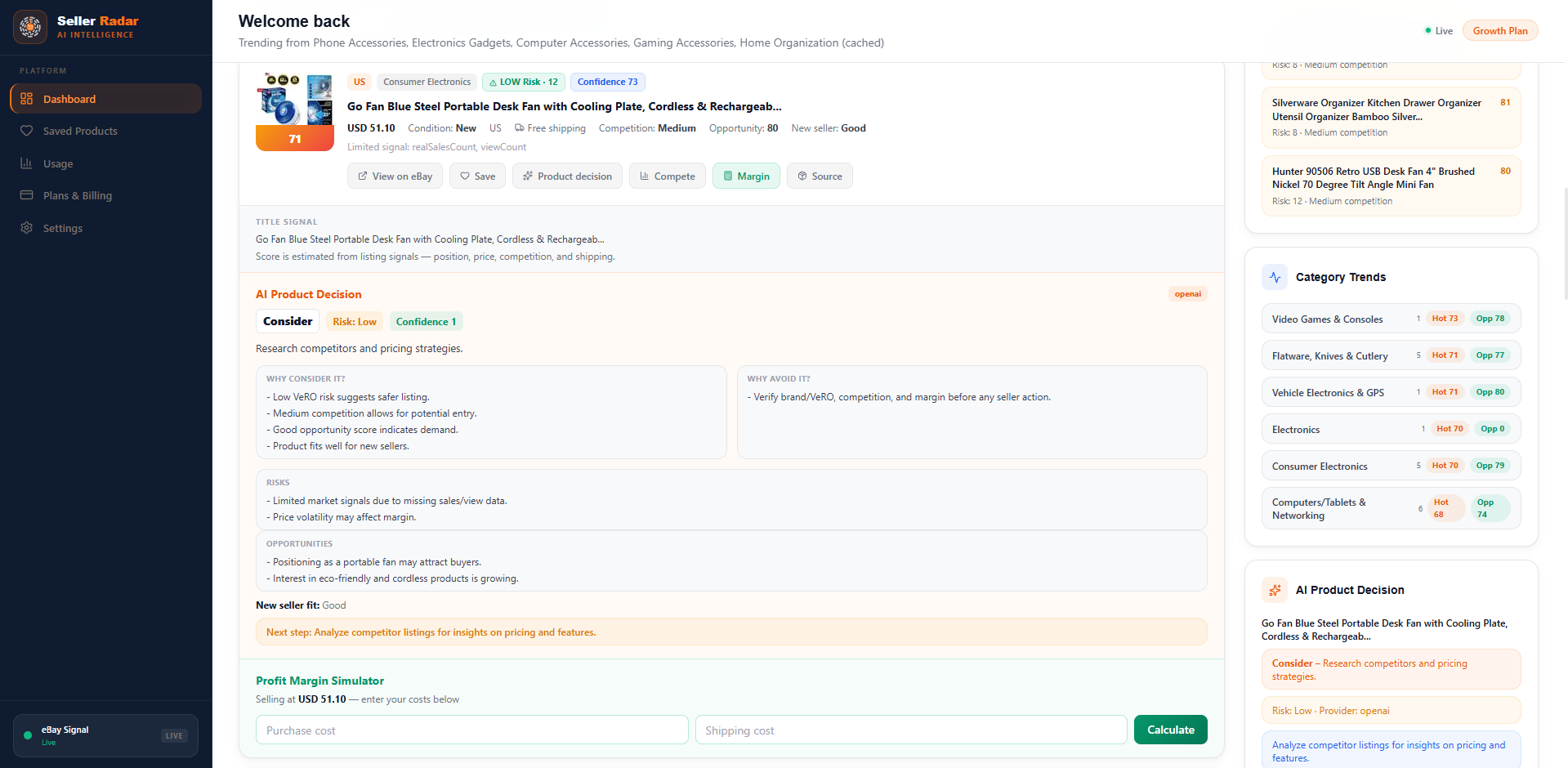Open the Silverware Organizer product card
1568x768 pixels.
click(x=1391, y=118)
